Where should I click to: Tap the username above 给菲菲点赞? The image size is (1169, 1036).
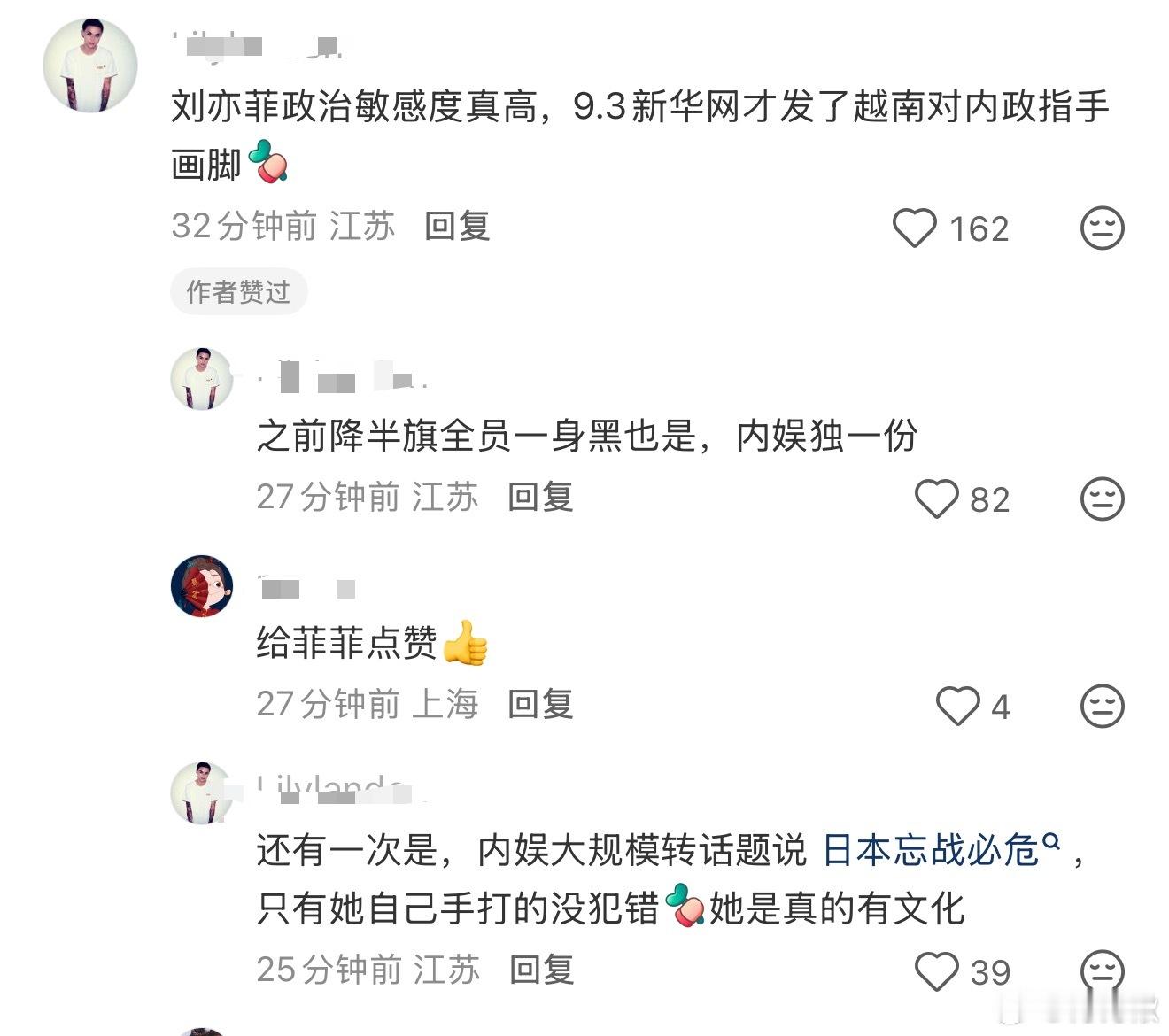point(306,587)
